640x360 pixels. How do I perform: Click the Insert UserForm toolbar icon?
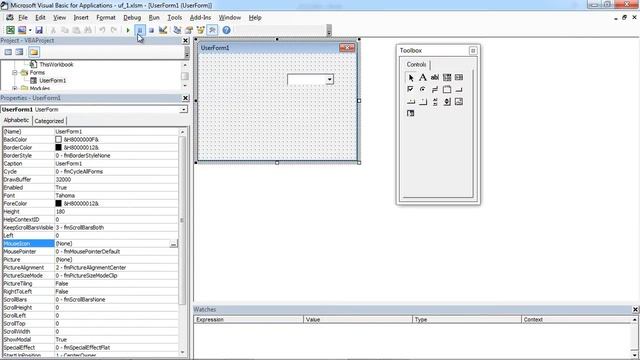pyautogui.click(x=22, y=30)
